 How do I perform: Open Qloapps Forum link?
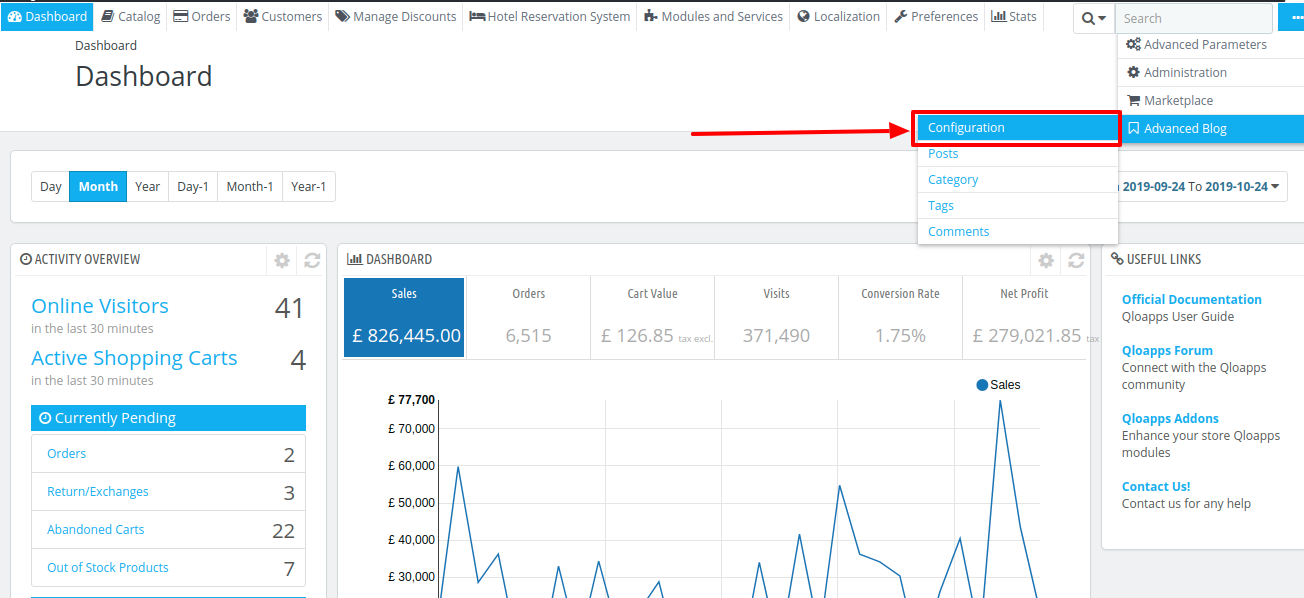(x=1167, y=351)
